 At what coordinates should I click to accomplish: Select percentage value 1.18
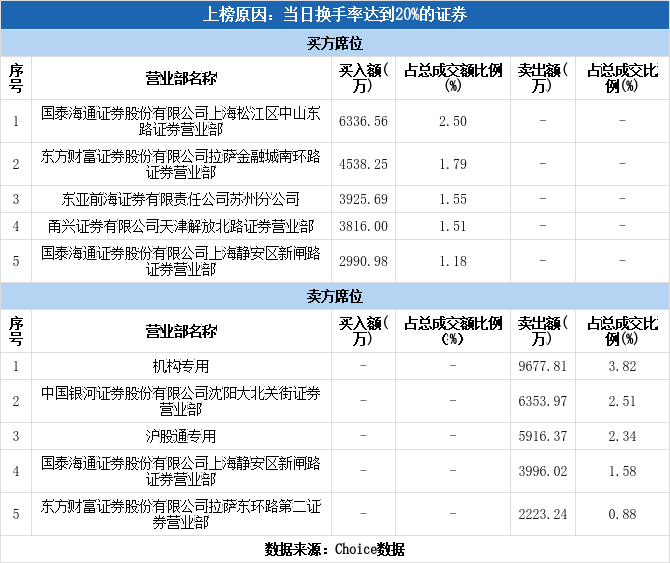coord(453,261)
